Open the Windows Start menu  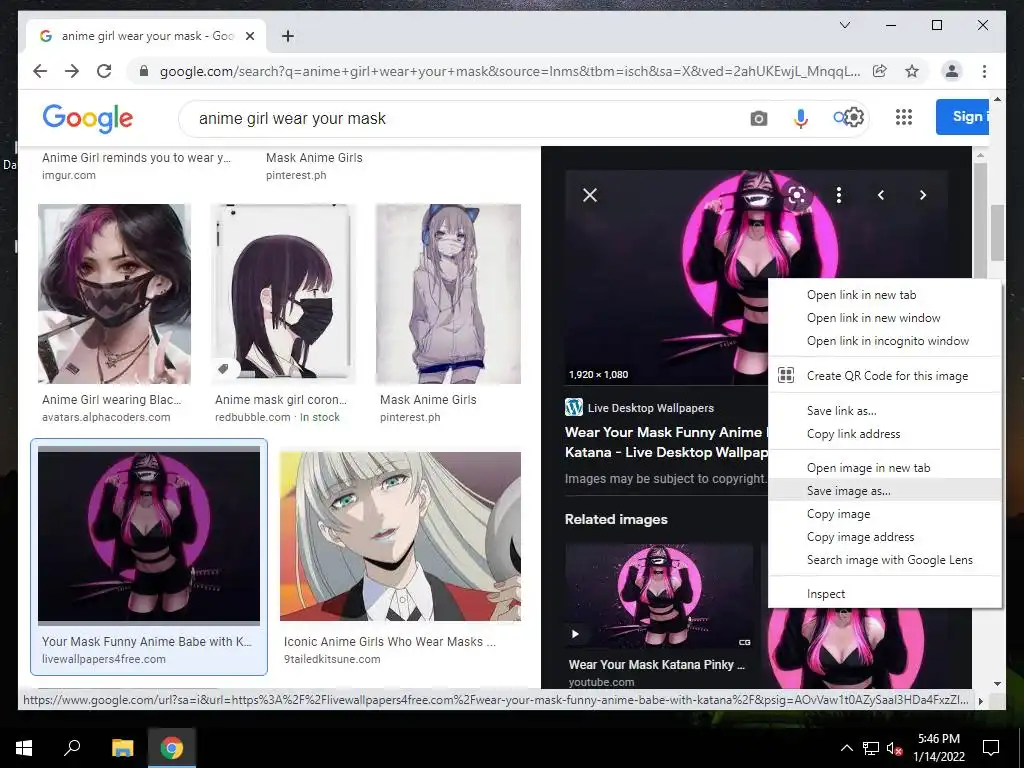(24, 748)
